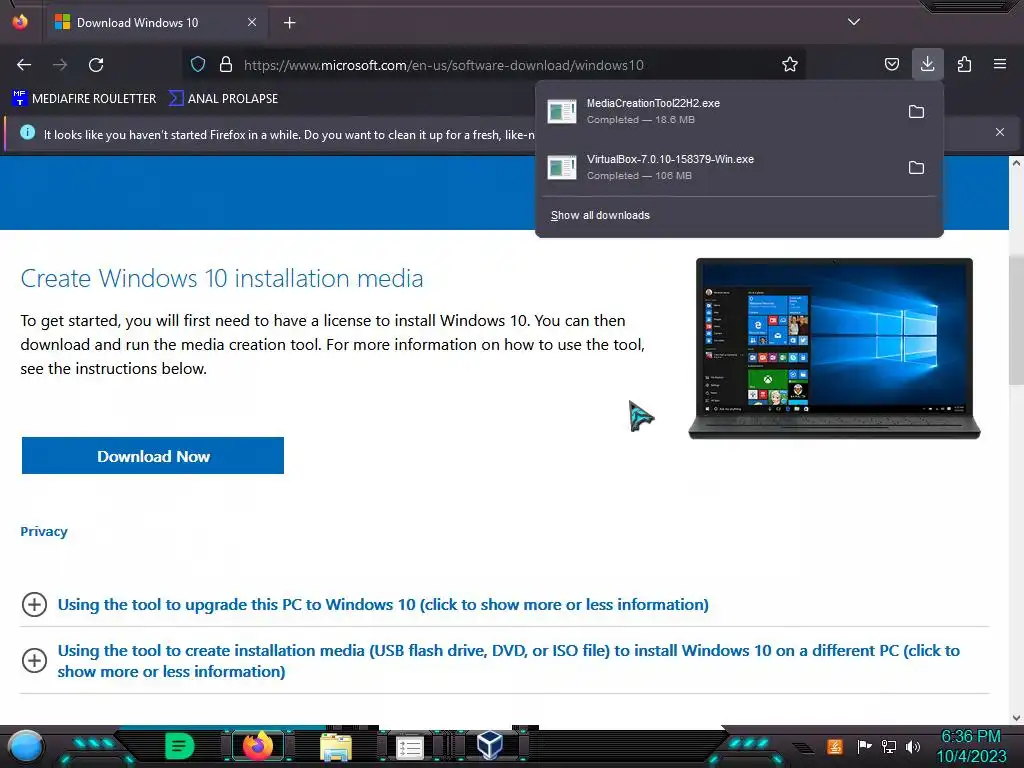Screen dimensions: 1024x768
Task: Click the Windows 10 laptop image
Action: tap(834, 348)
